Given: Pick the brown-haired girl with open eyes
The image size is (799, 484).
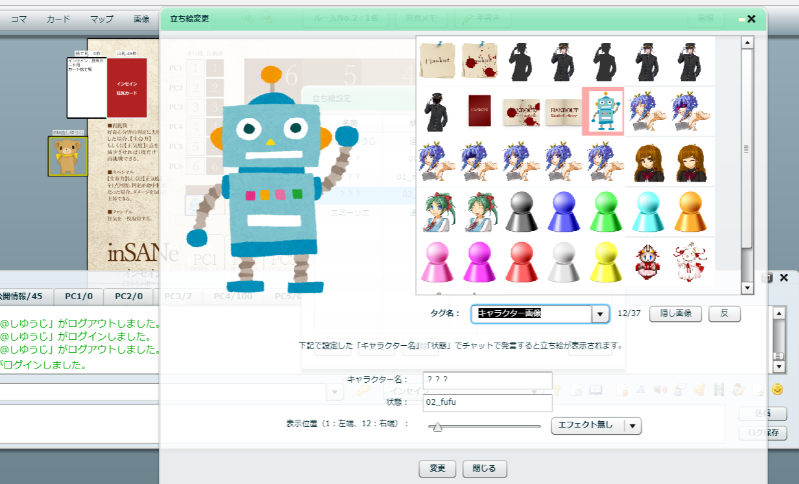Looking at the screenshot, I should [648, 163].
